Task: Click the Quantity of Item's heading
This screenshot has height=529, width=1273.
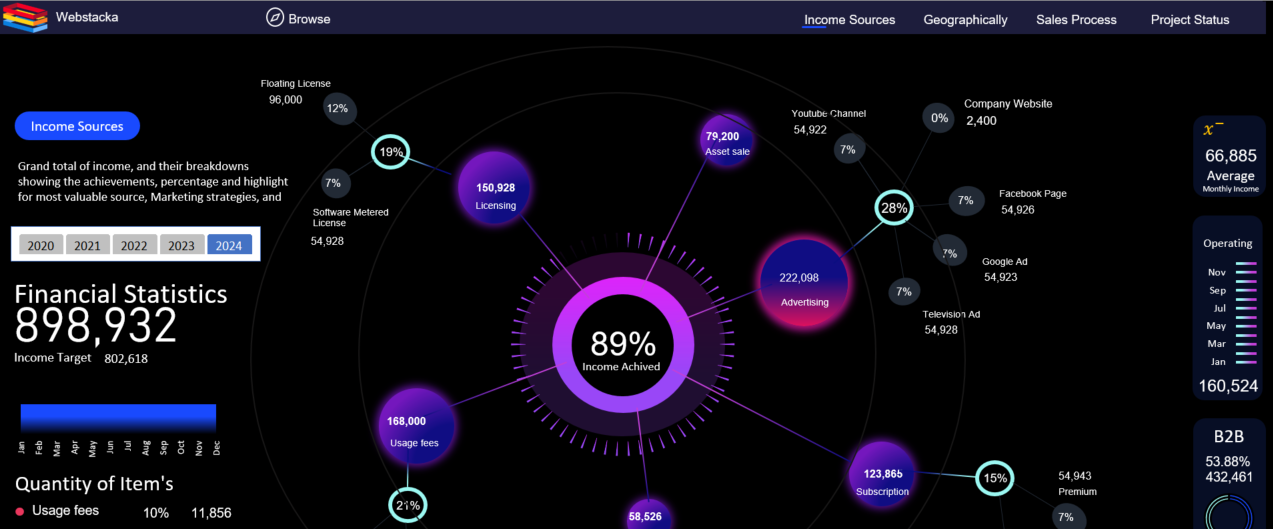Action: click(x=94, y=484)
